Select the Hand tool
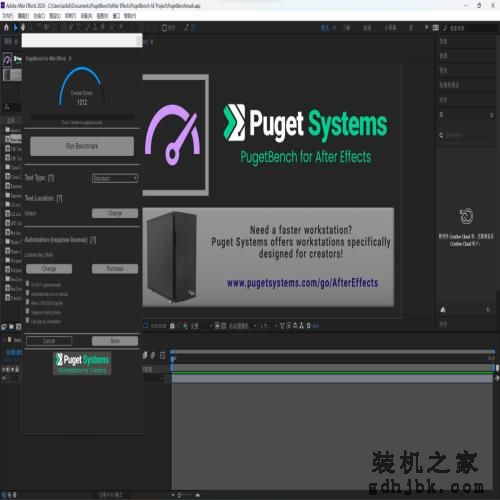This screenshot has width=500, height=500. 23,28
